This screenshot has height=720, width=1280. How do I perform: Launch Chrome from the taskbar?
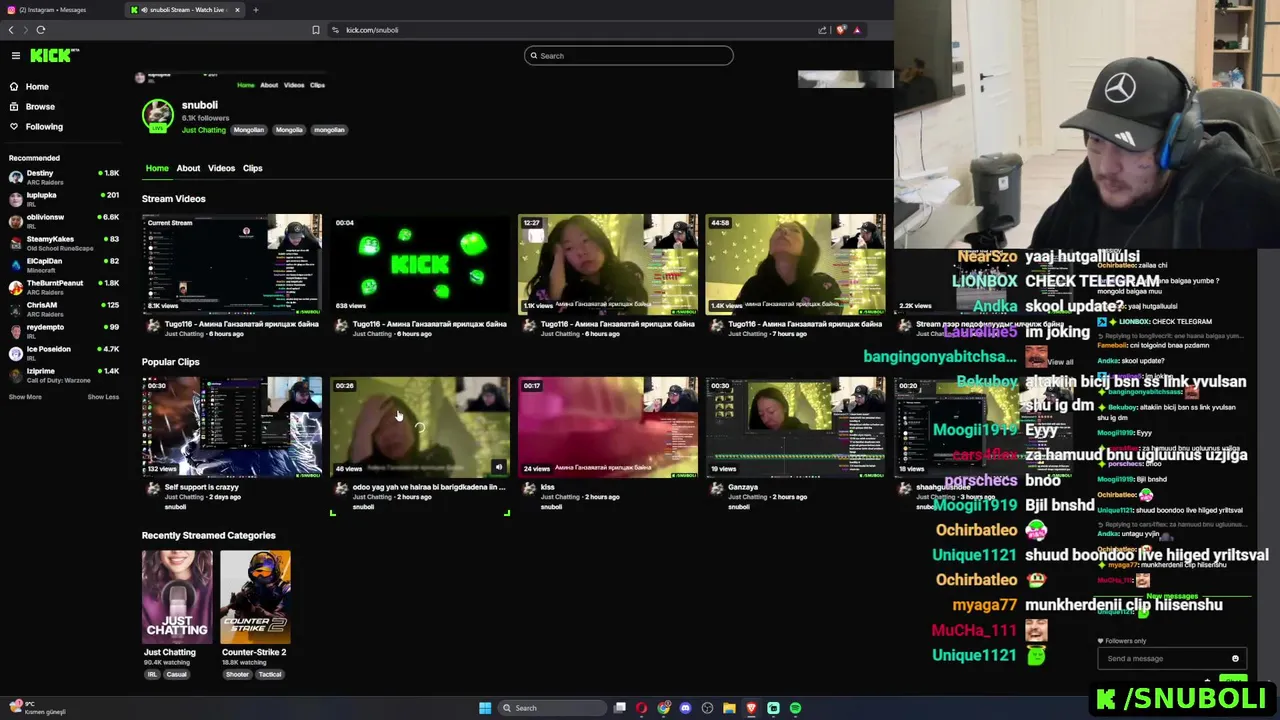coord(664,708)
